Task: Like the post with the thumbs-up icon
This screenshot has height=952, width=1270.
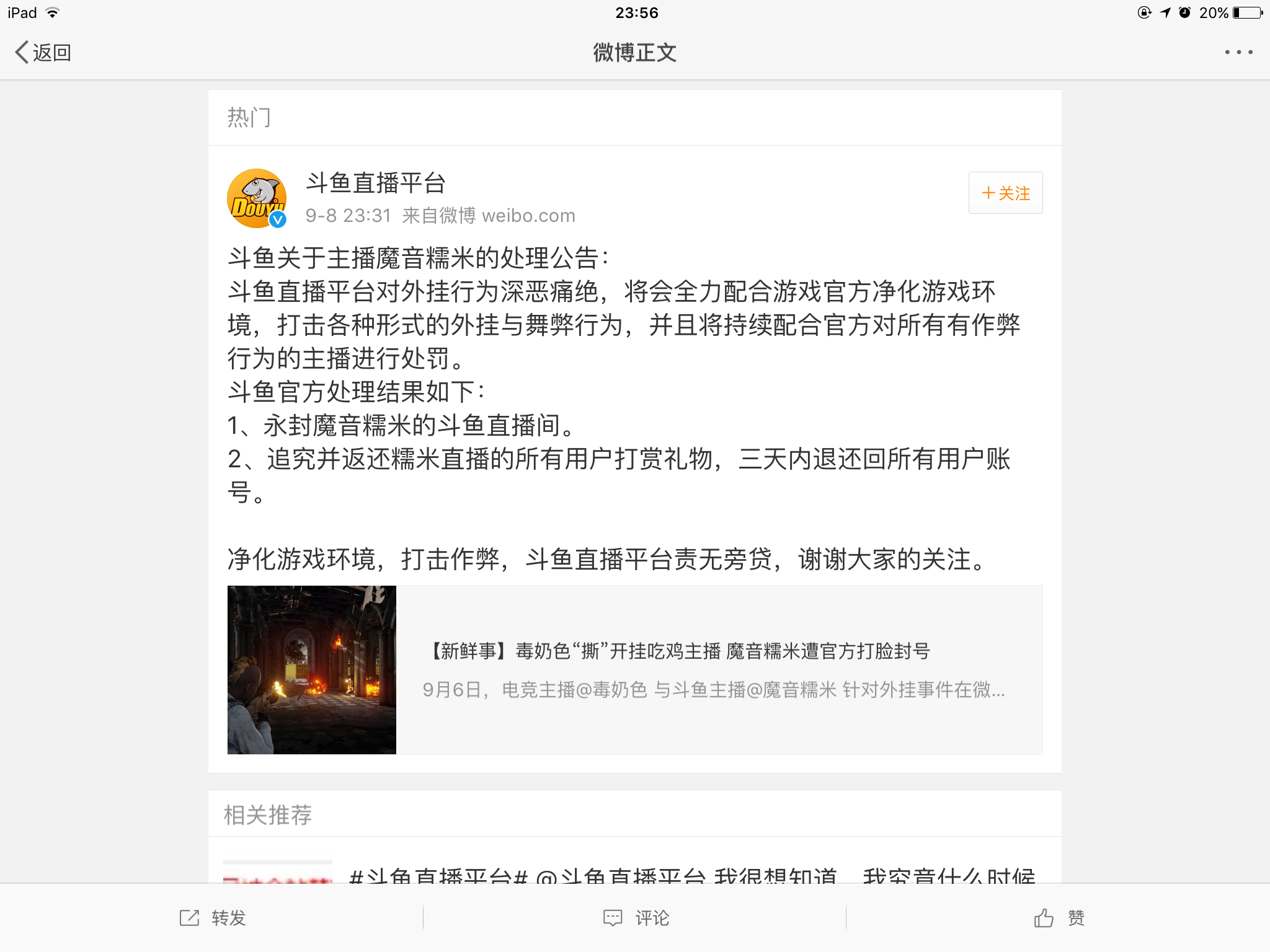Action: coord(1044,918)
